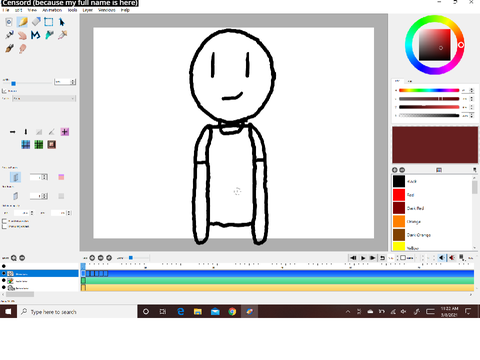Select the Smudge tool
The height and width of the screenshot is (360, 480).
(x=22, y=49)
